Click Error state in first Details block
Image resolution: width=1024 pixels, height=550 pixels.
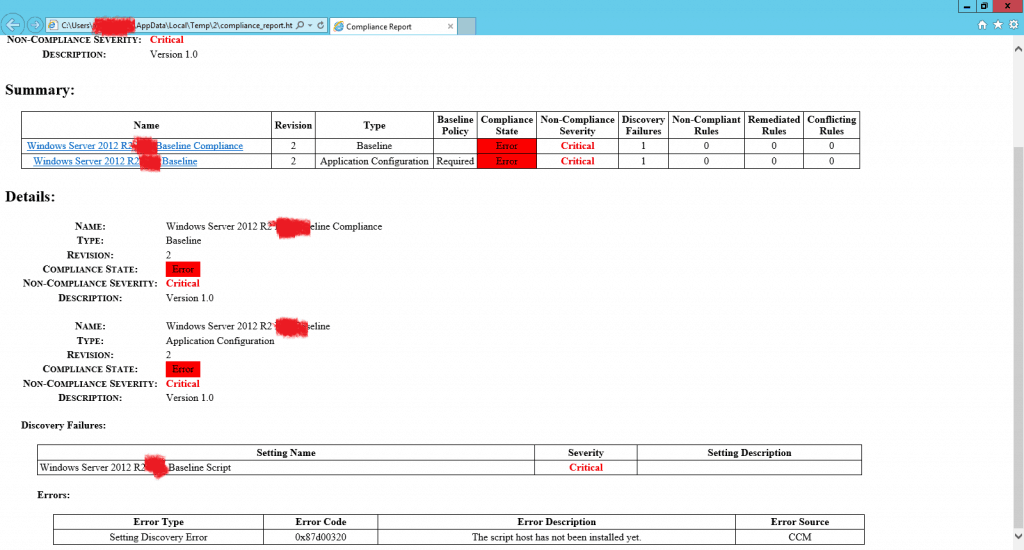tap(183, 269)
